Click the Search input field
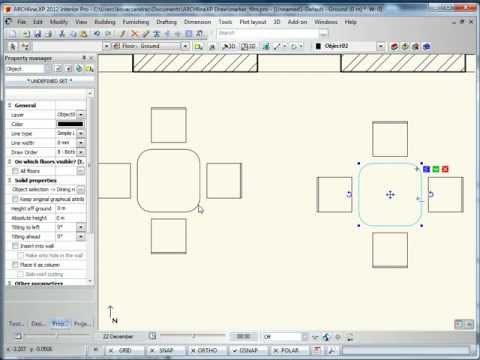Screen dimensions: 480x360 tap(268, 33)
